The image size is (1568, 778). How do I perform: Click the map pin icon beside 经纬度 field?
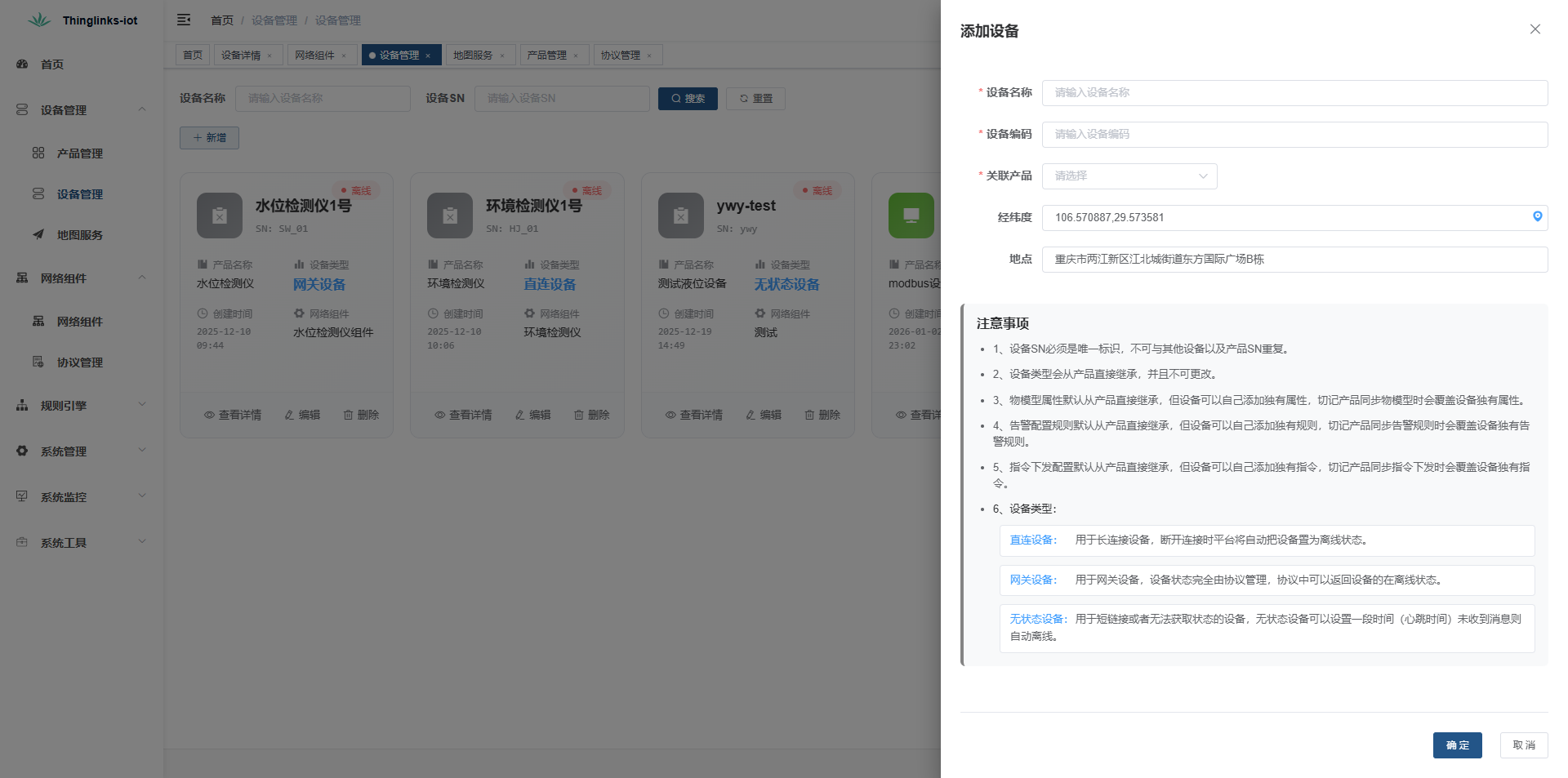(1536, 217)
